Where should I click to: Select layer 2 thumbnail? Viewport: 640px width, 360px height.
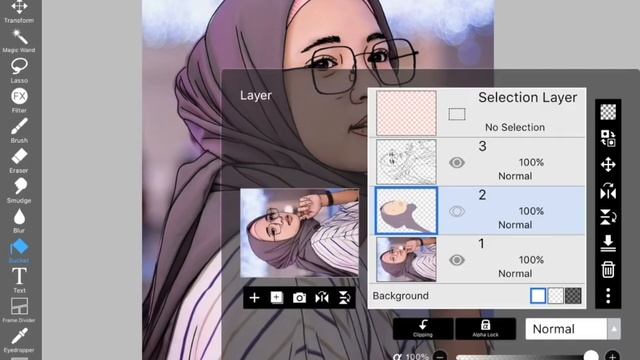[x=406, y=211]
